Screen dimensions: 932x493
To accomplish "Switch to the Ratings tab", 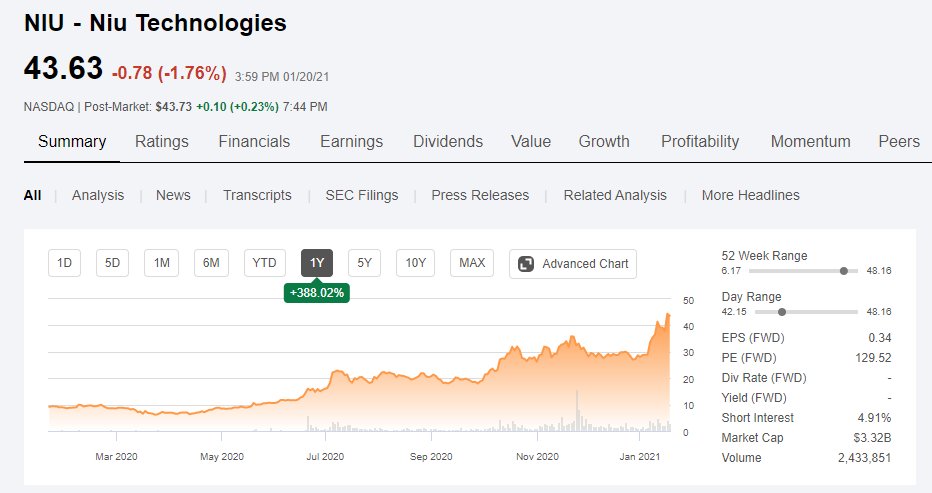I will (x=162, y=142).
